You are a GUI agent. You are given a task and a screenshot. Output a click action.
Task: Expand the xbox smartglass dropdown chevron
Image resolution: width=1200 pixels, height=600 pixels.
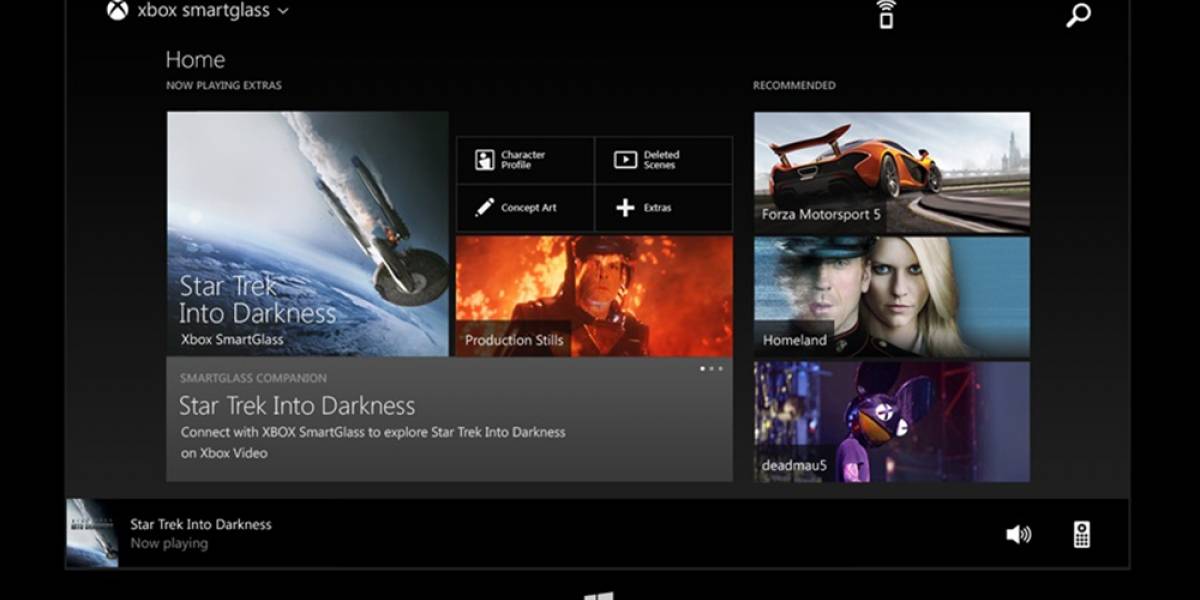coord(283,11)
